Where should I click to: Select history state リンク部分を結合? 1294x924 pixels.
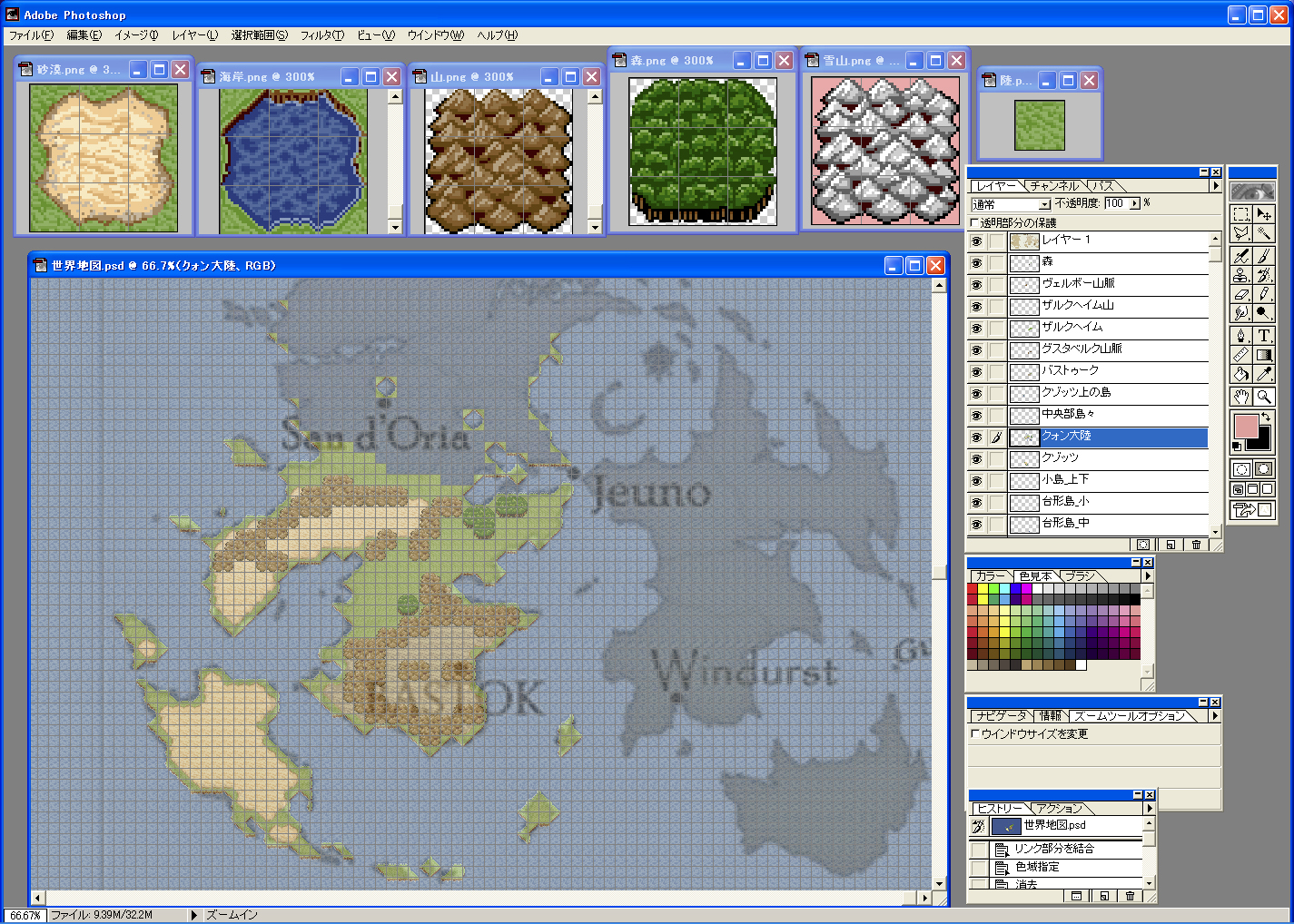pyautogui.click(x=1066, y=849)
